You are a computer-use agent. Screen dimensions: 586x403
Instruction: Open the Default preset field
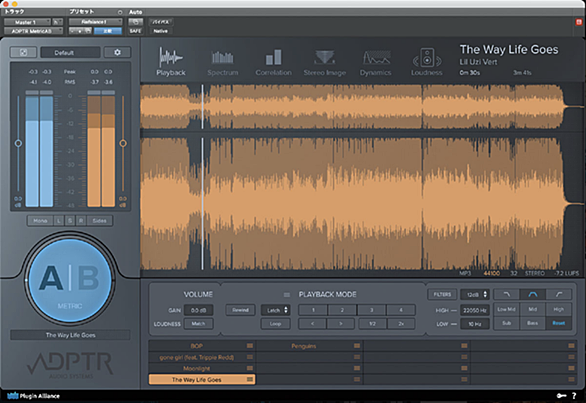(x=70, y=52)
